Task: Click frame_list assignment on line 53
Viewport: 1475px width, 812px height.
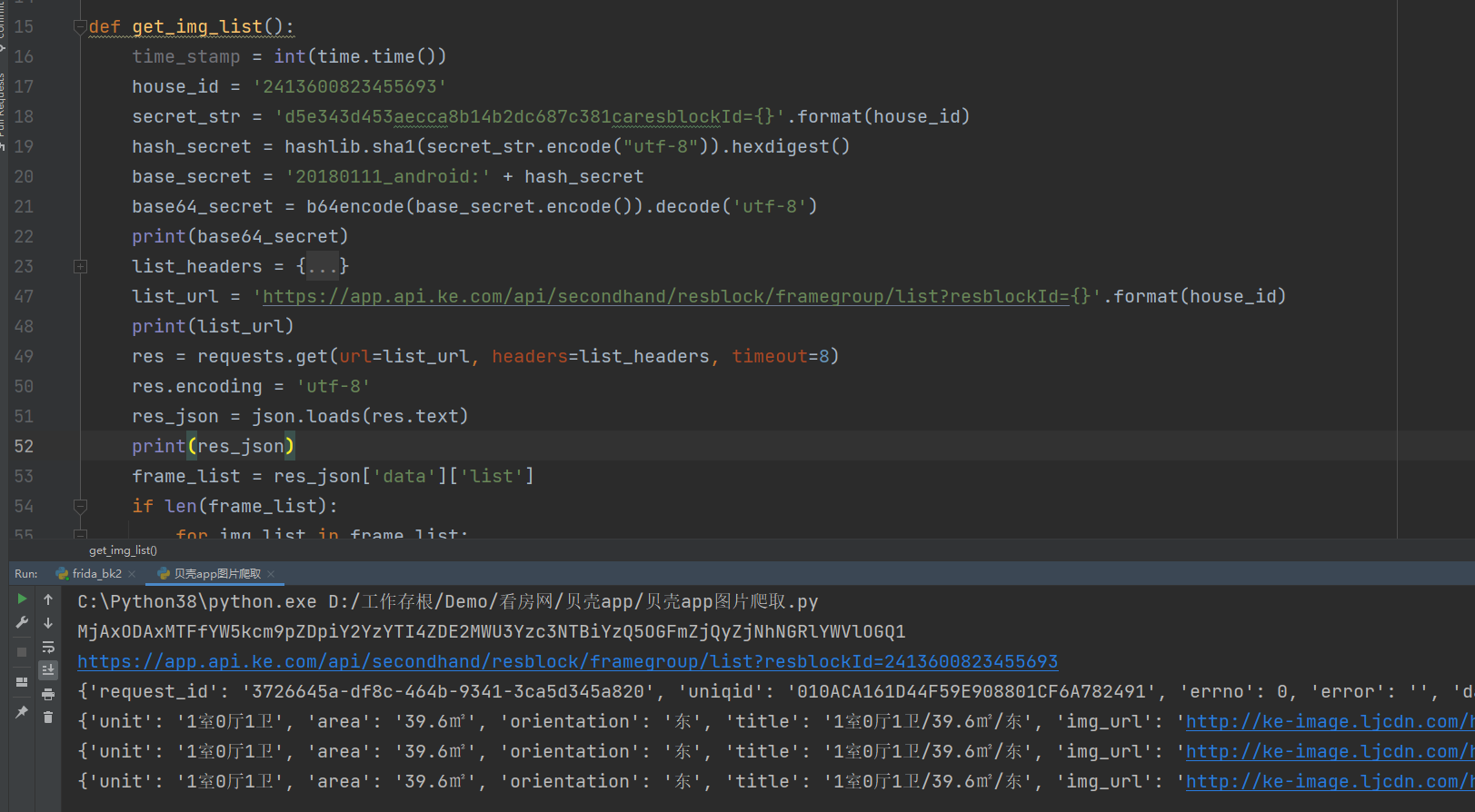Action: click(334, 476)
